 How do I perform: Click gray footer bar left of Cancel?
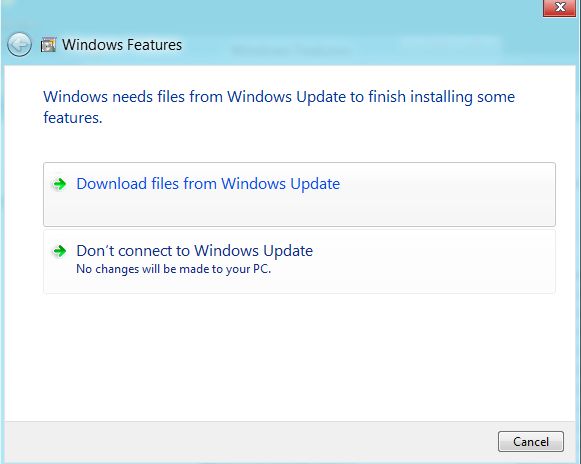click(248, 441)
